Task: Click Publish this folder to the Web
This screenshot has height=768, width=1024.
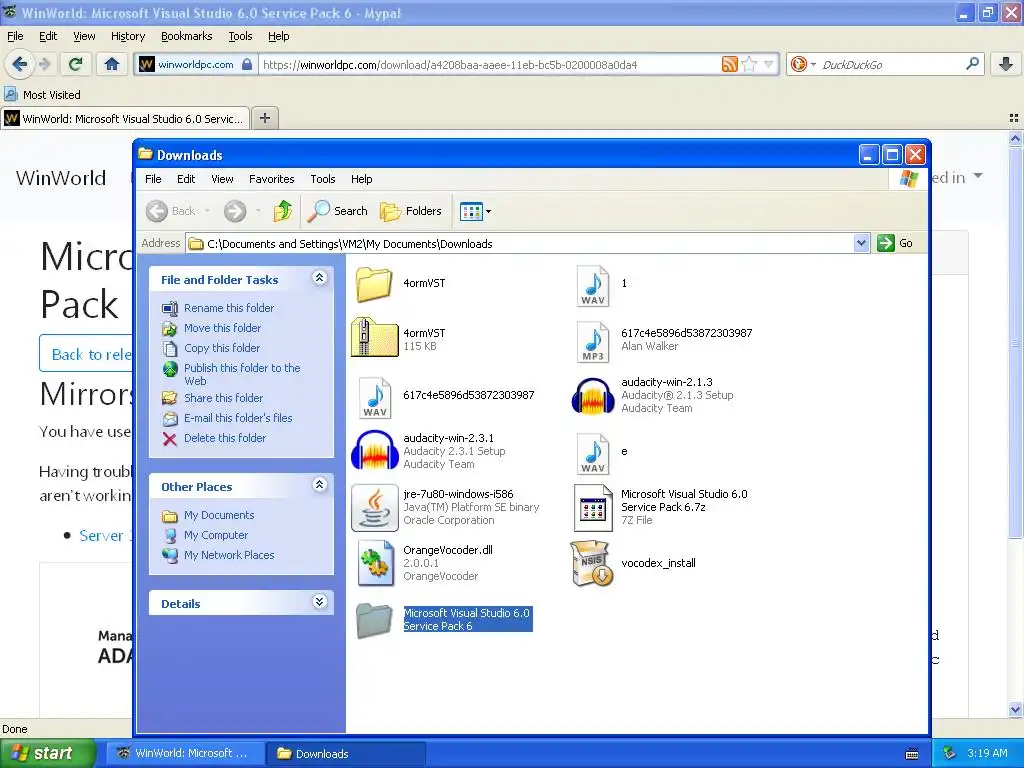Action: pyautogui.click(x=242, y=374)
